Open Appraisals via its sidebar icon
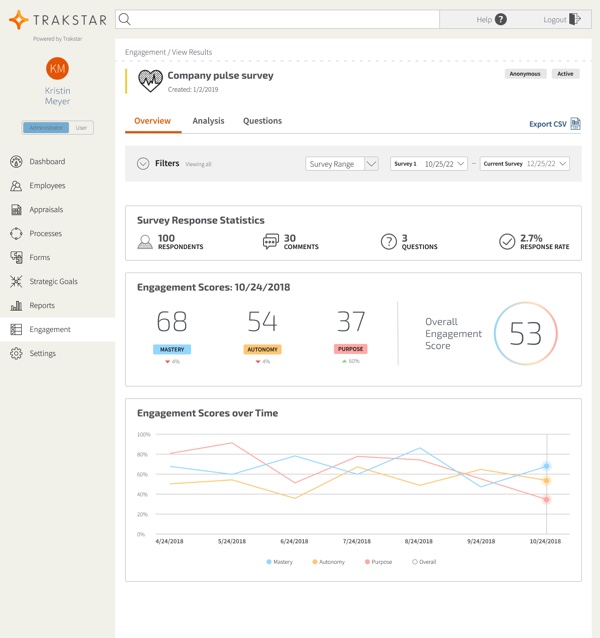The image size is (600, 638). click(x=16, y=210)
